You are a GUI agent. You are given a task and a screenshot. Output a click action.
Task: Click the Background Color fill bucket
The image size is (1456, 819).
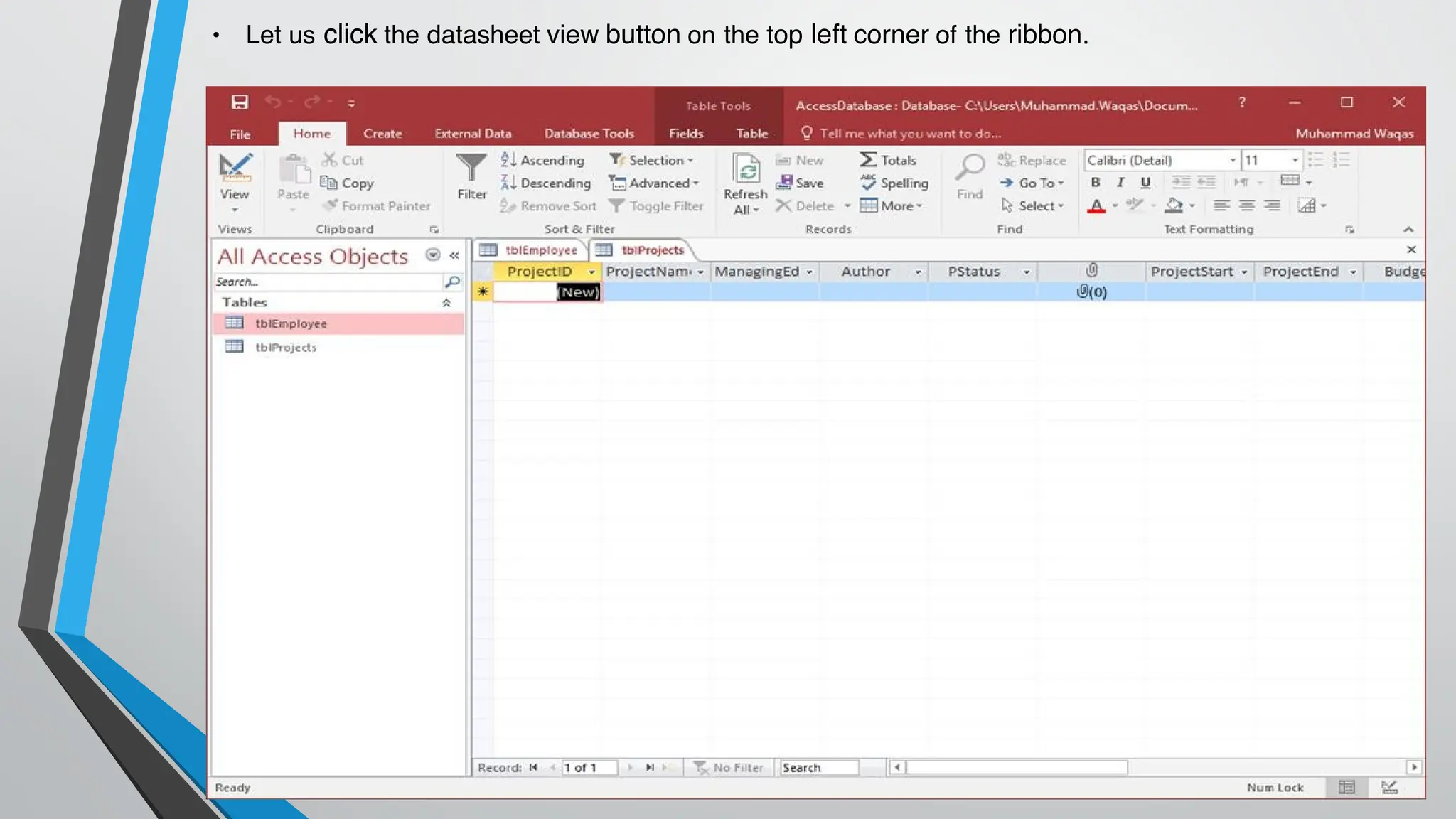pos(1175,206)
